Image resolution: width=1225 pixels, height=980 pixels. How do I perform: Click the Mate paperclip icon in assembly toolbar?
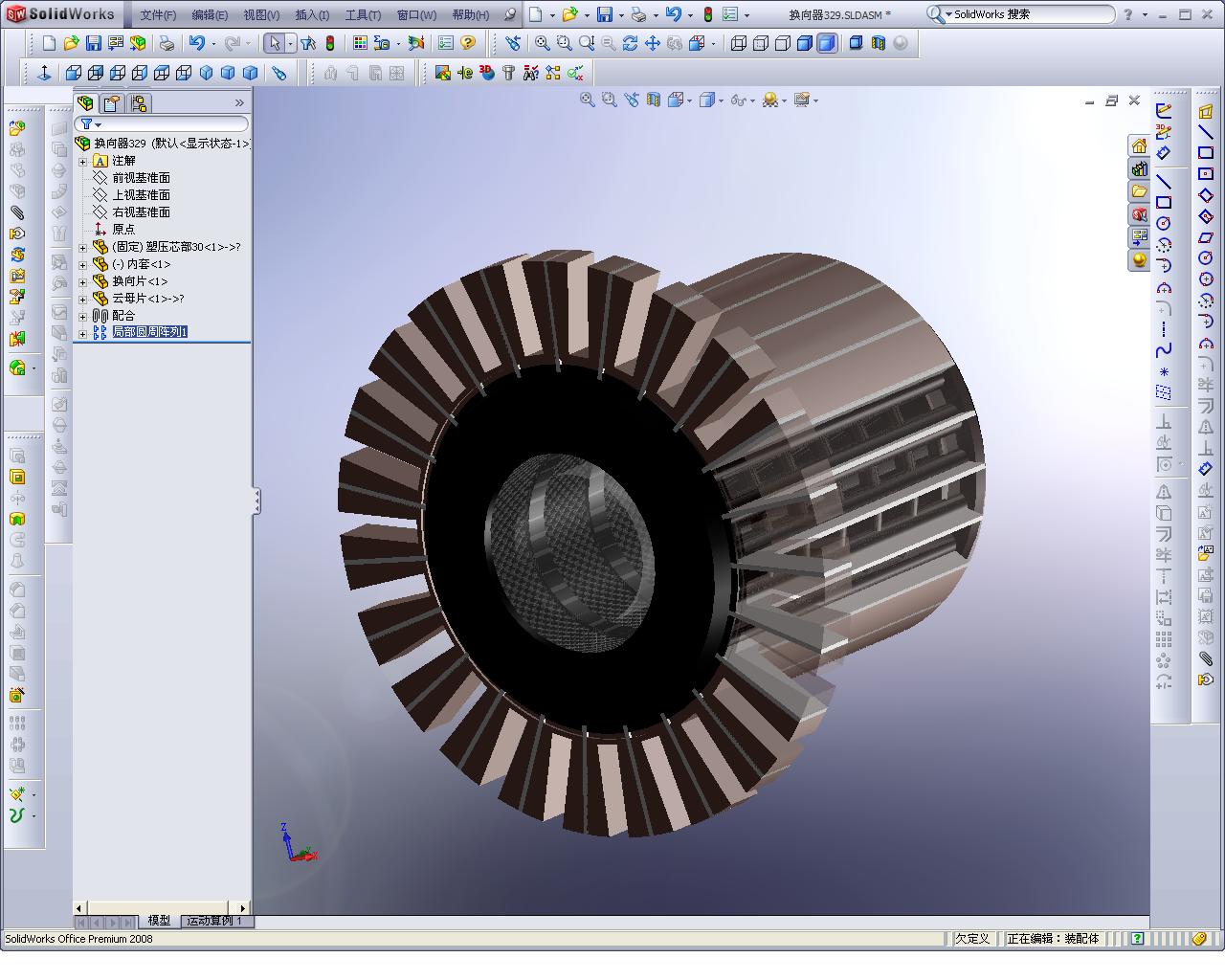(x=16, y=212)
